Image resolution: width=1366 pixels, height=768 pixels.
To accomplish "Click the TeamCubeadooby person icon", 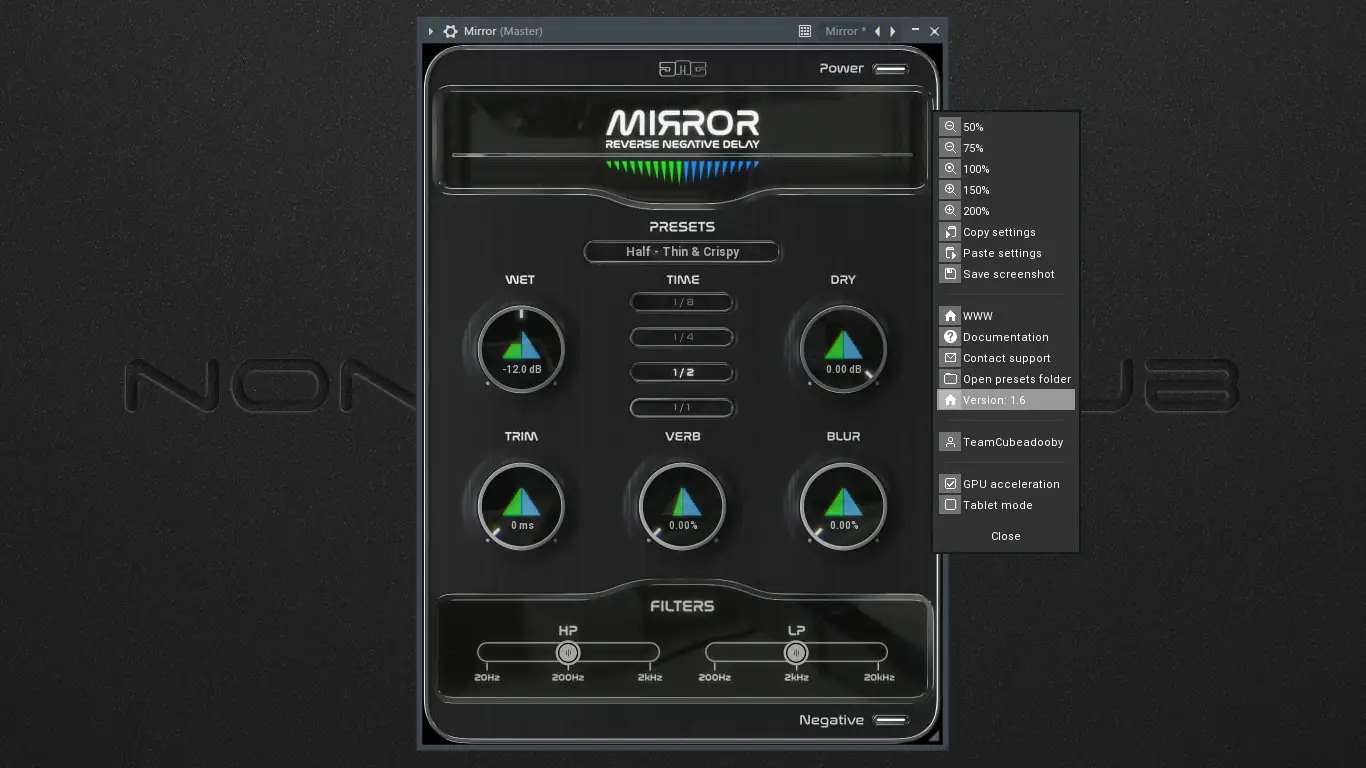I will click(x=950, y=442).
